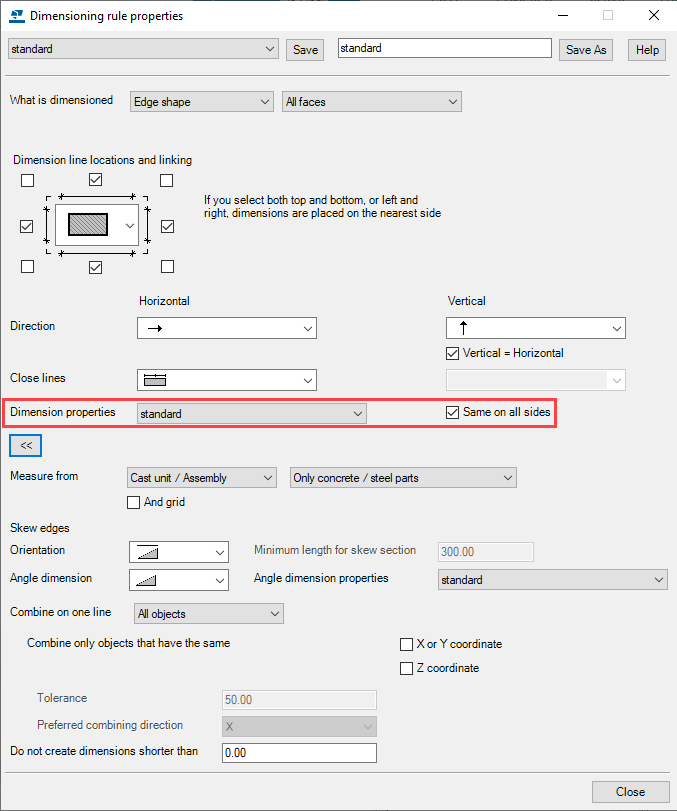Open Help for dimensioning rules
677x811 pixels.
click(646, 48)
